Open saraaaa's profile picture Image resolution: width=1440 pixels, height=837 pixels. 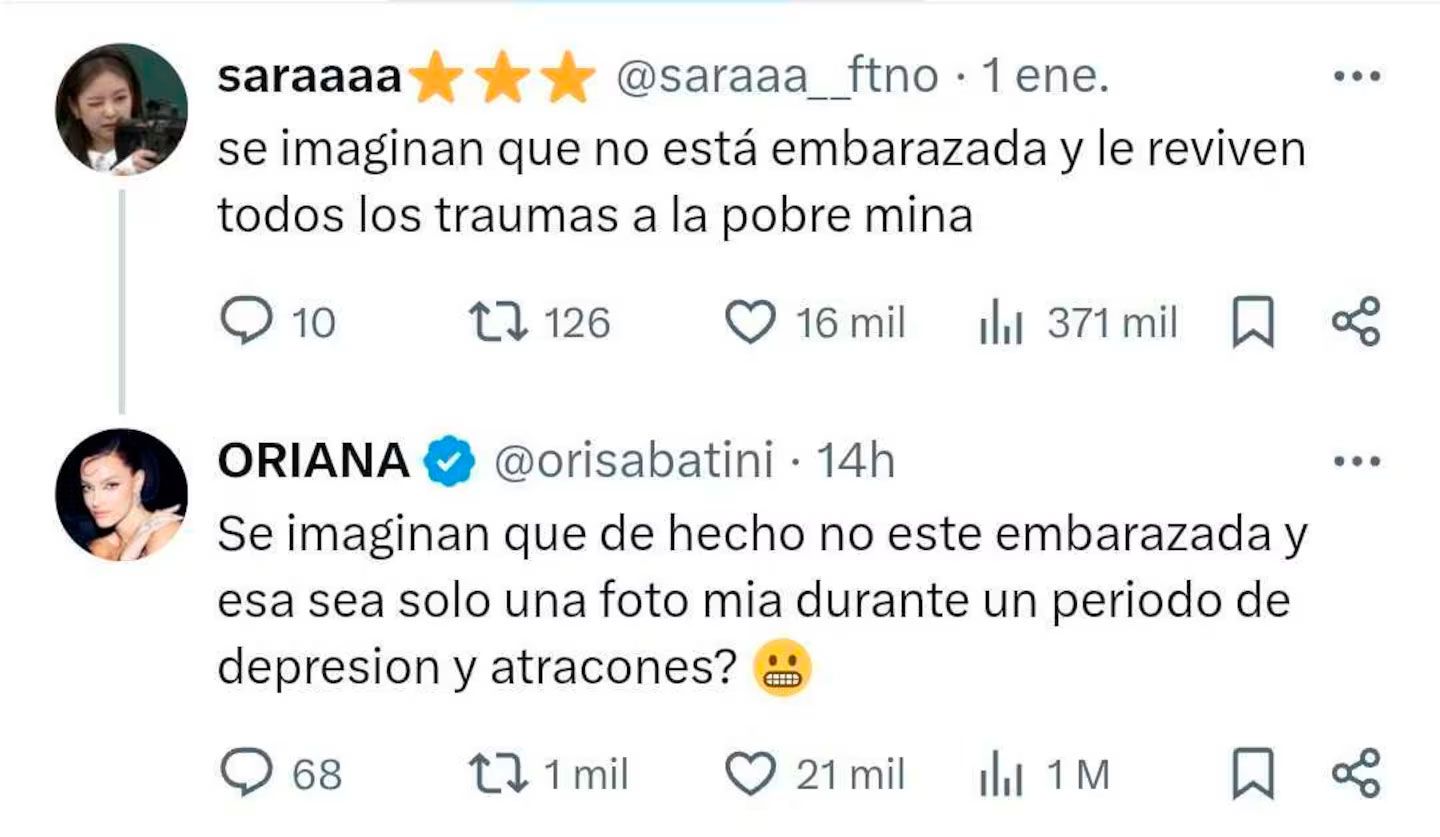click(x=121, y=109)
